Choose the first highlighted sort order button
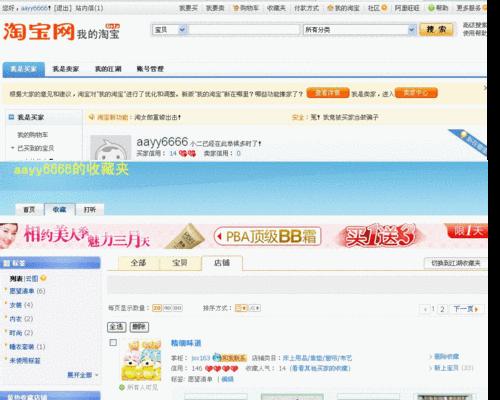The width and height of the screenshot is (500, 400). coord(241,308)
